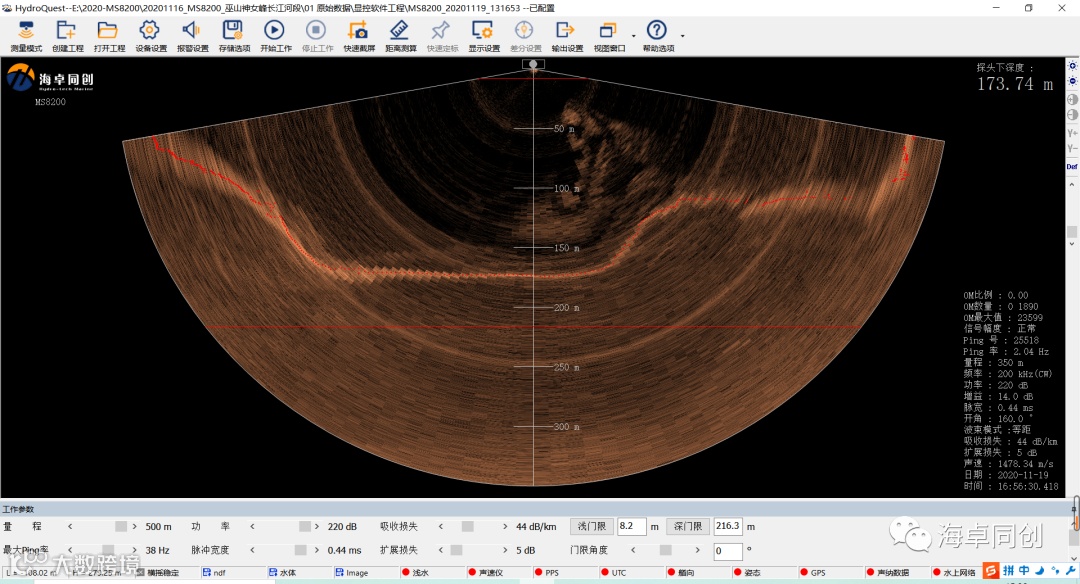The image size is (1080, 584).
Task: Increase 量程 range right arrow
Action: (x=134, y=526)
